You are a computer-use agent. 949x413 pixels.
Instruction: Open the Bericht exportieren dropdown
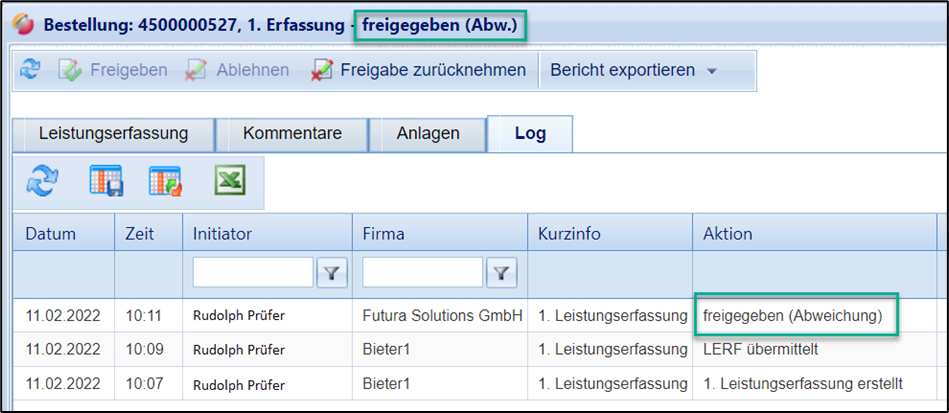[x=634, y=70]
